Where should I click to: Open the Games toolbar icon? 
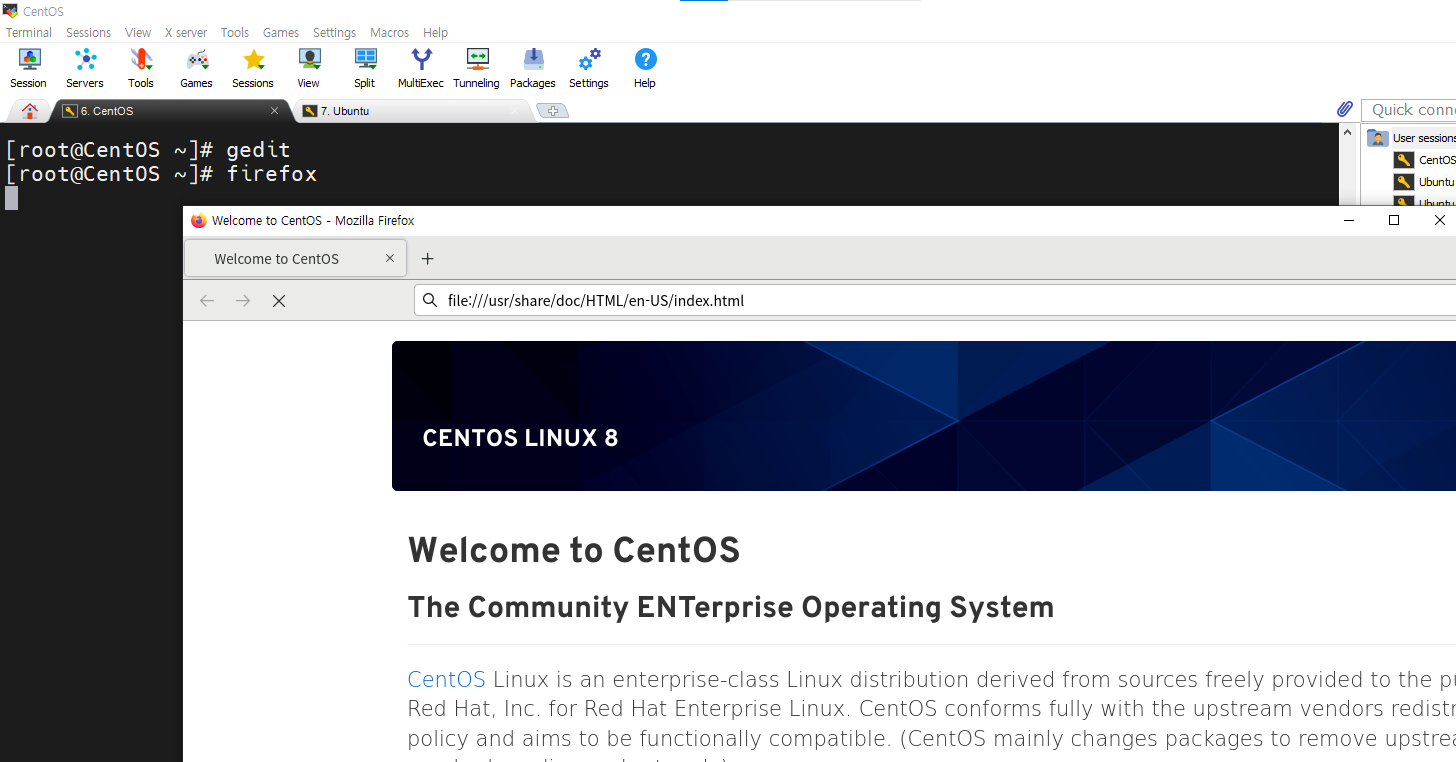197,68
